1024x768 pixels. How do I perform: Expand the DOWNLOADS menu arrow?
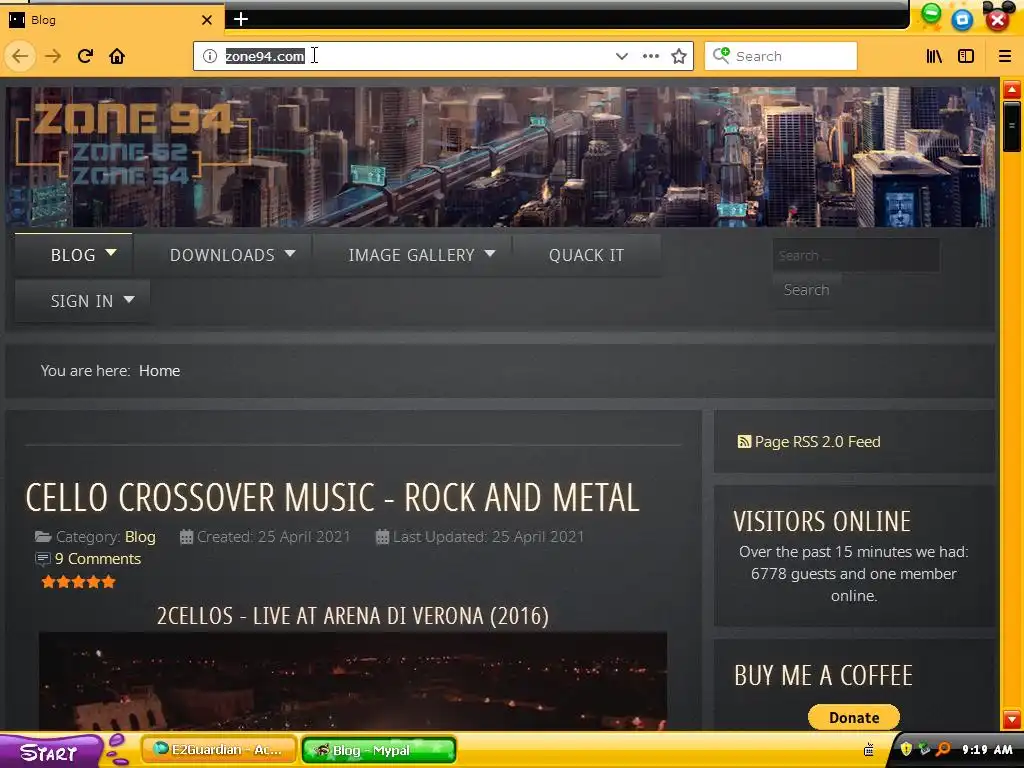pos(290,253)
